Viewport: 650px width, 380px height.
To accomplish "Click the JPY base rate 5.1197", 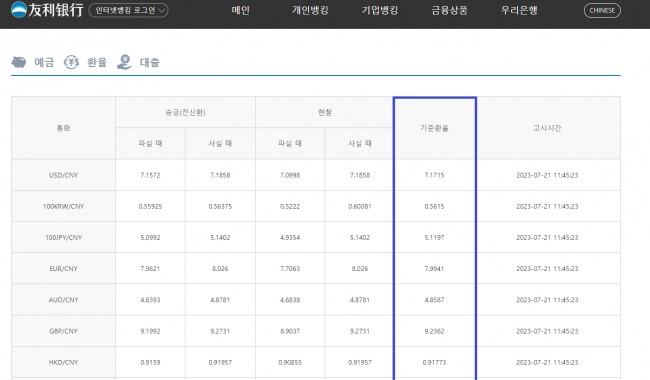I will coord(434,237).
